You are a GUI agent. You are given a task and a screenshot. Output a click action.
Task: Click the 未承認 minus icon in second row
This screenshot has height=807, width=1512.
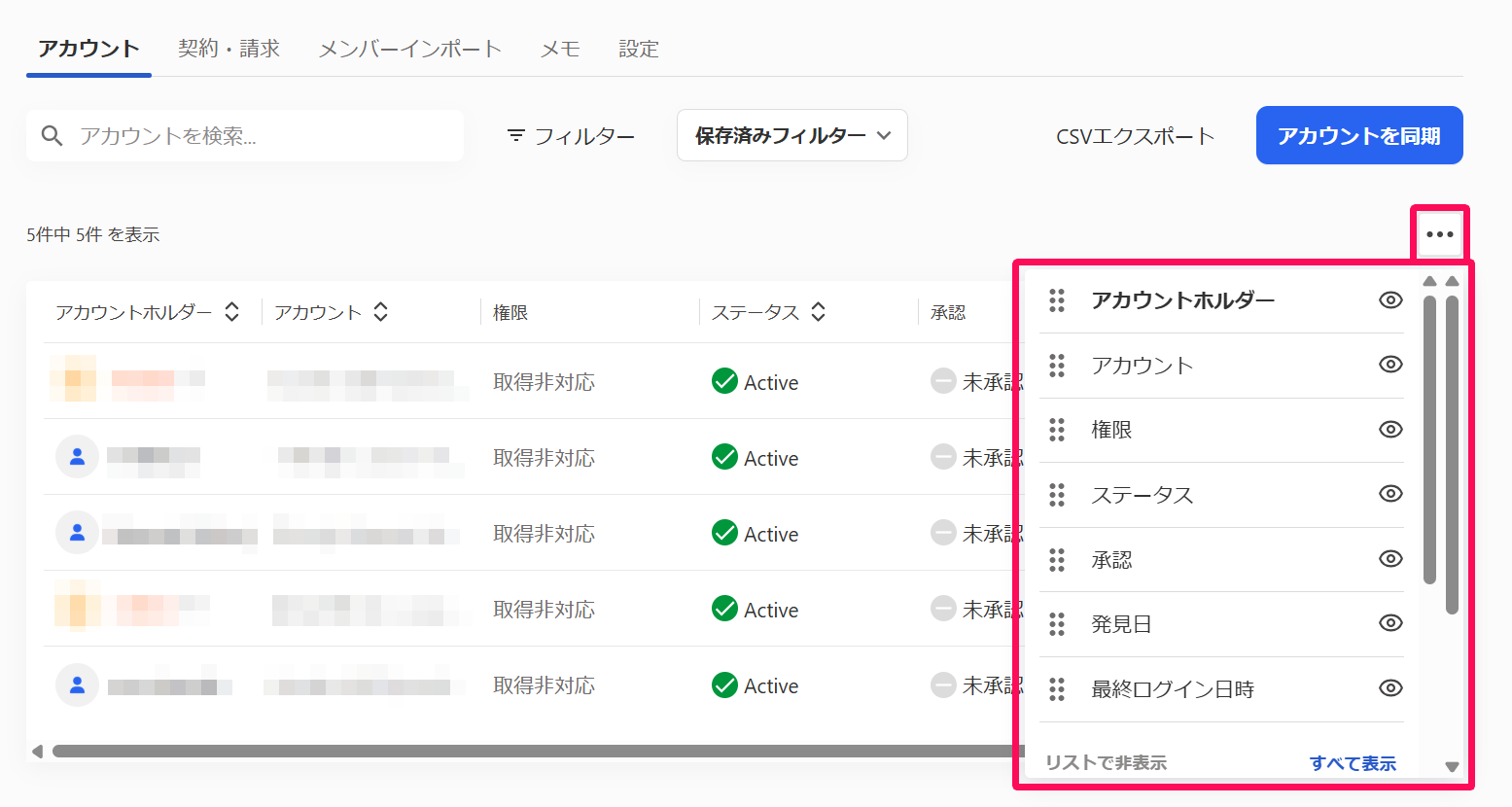(x=943, y=457)
